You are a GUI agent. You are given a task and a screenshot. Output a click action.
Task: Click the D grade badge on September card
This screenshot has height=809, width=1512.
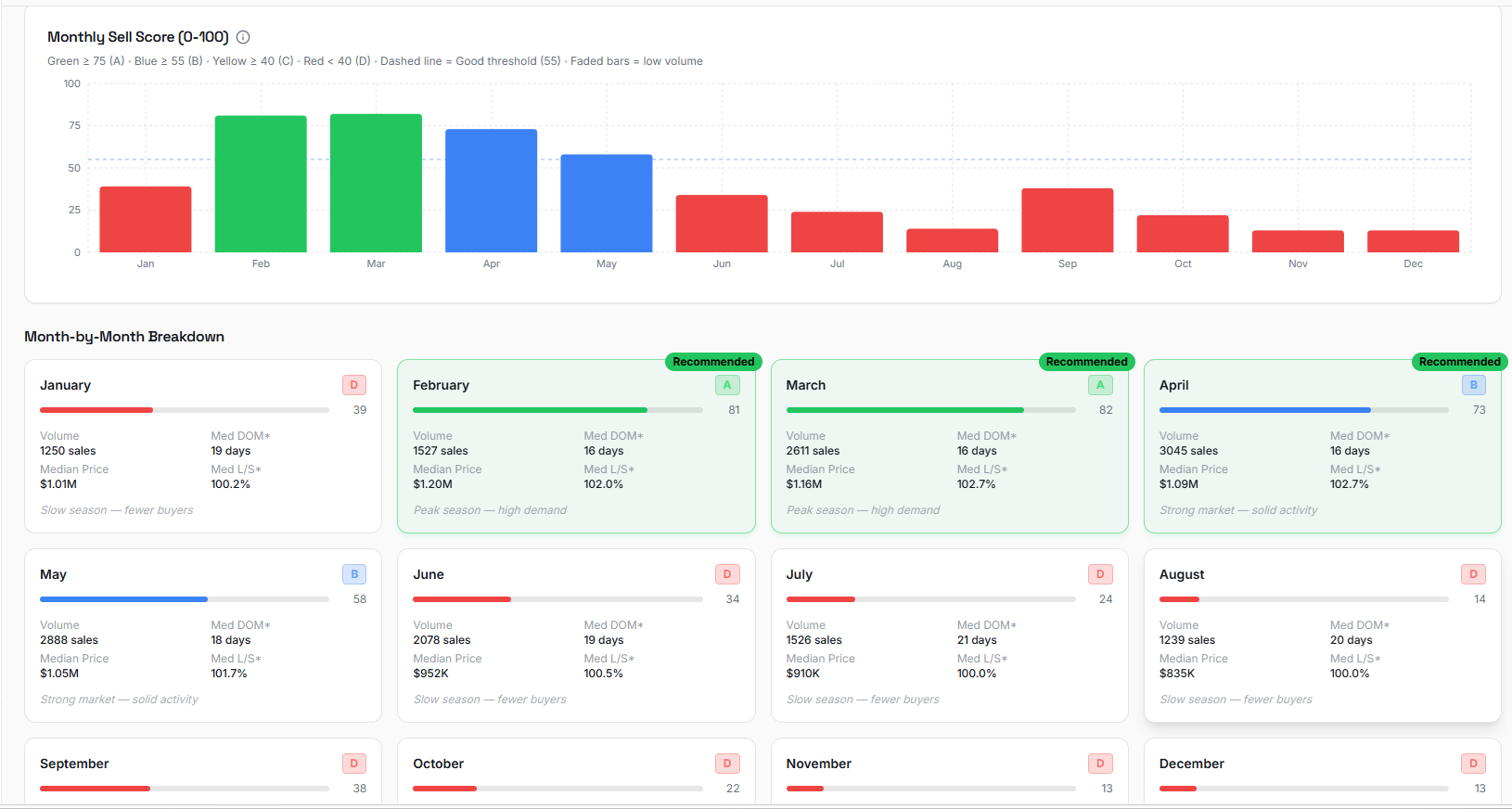pos(354,764)
